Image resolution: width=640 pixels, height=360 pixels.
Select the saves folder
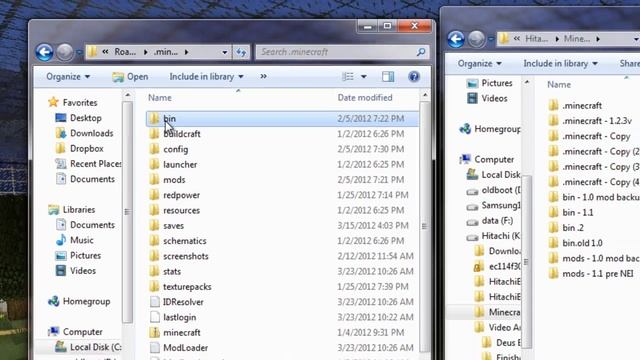tap(282, 226)
